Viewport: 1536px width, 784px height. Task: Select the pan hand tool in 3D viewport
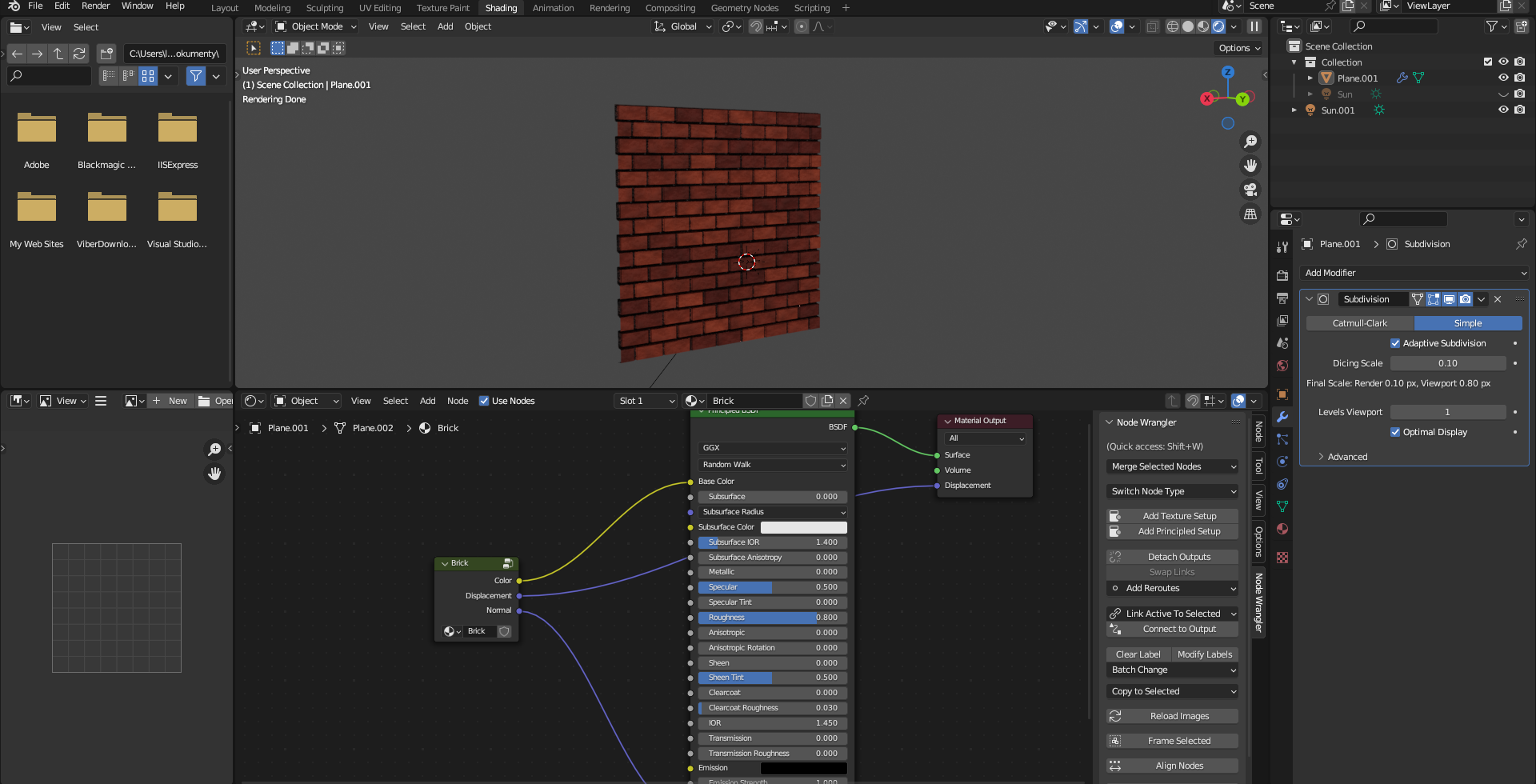pyautogui.click(x=1250, y=166)
